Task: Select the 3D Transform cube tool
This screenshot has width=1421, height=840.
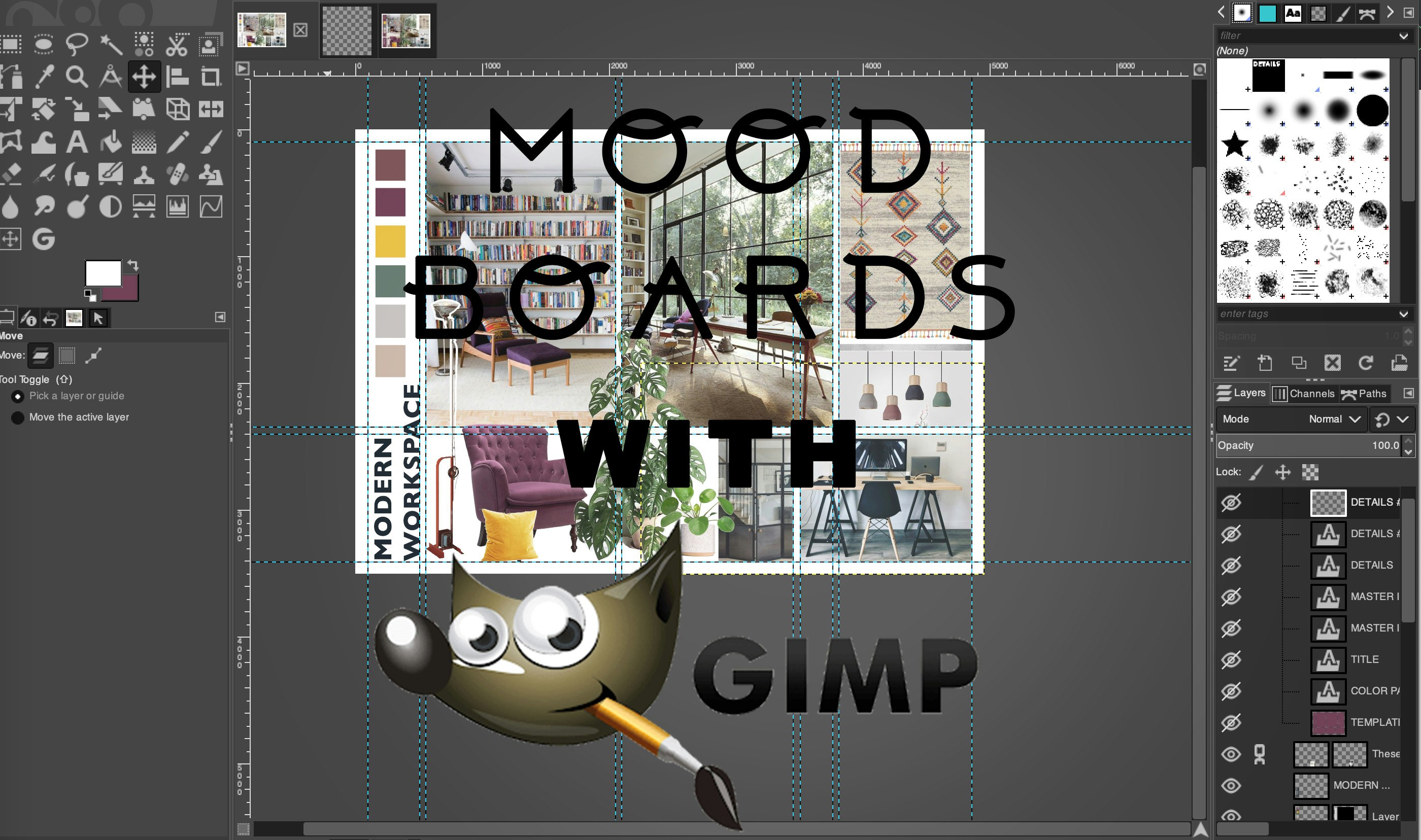Action: click(177, 109)
